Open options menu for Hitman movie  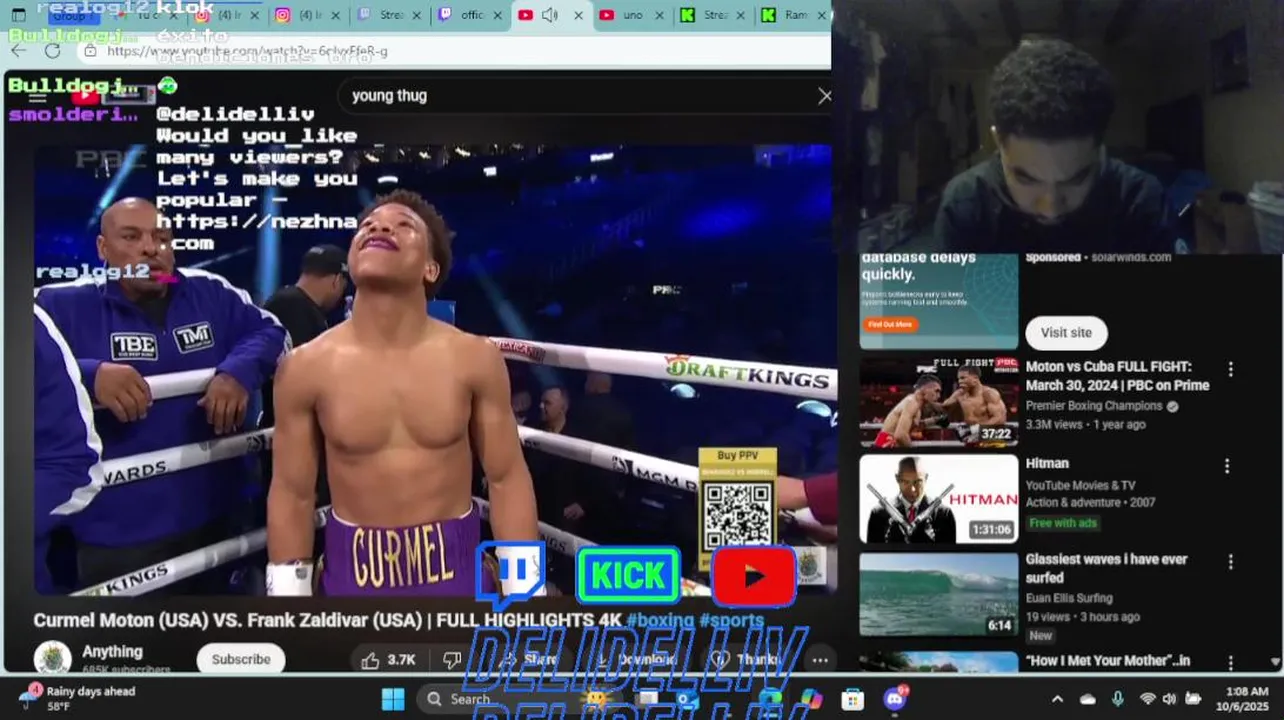[1227, 466]
